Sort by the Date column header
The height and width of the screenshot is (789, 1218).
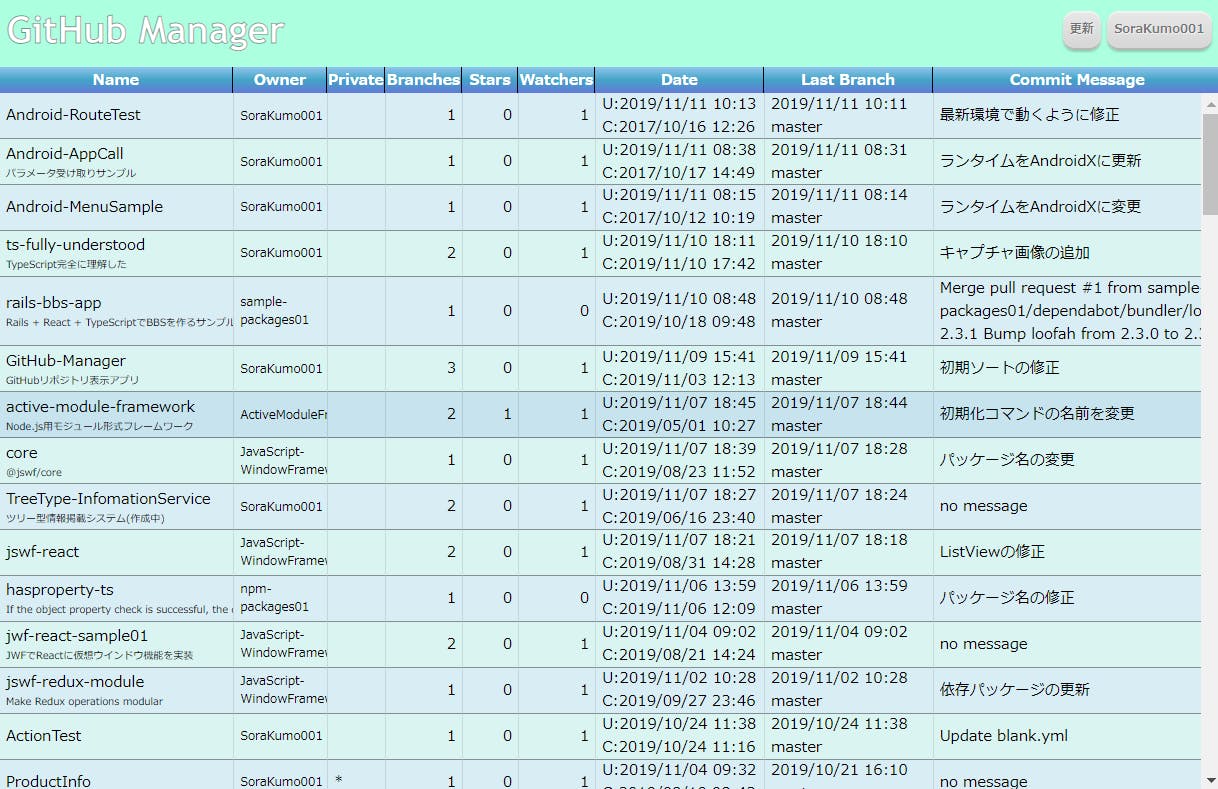679,80
